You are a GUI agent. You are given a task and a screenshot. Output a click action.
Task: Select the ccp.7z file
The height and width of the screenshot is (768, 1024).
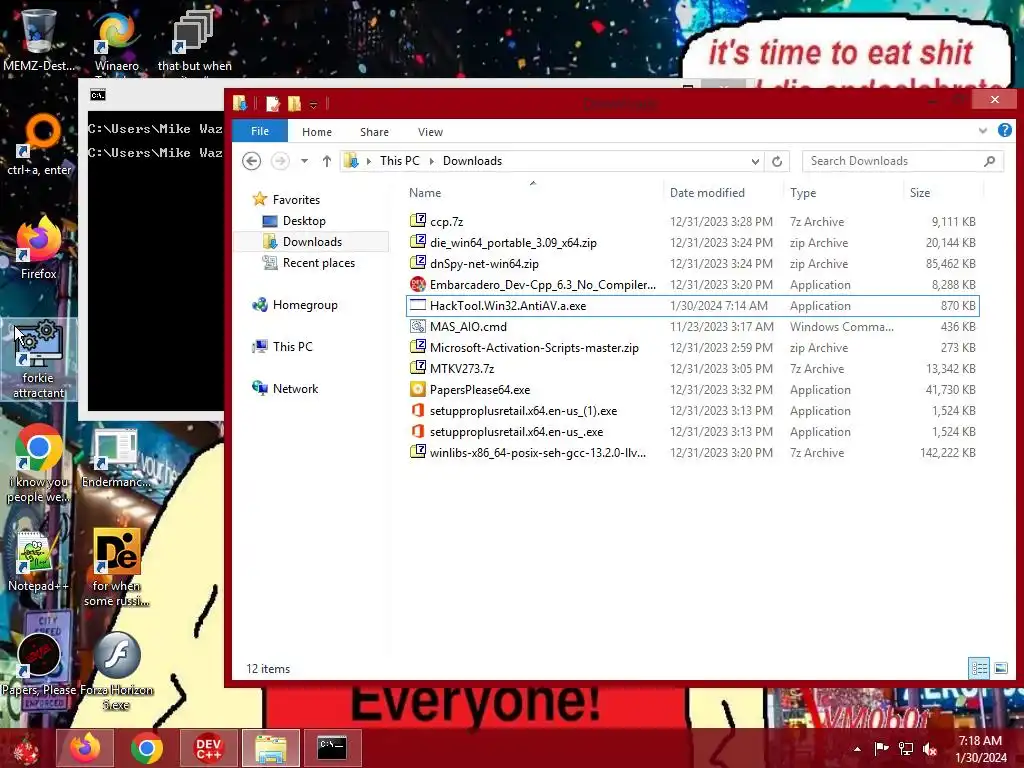click(x=692, y=222)
